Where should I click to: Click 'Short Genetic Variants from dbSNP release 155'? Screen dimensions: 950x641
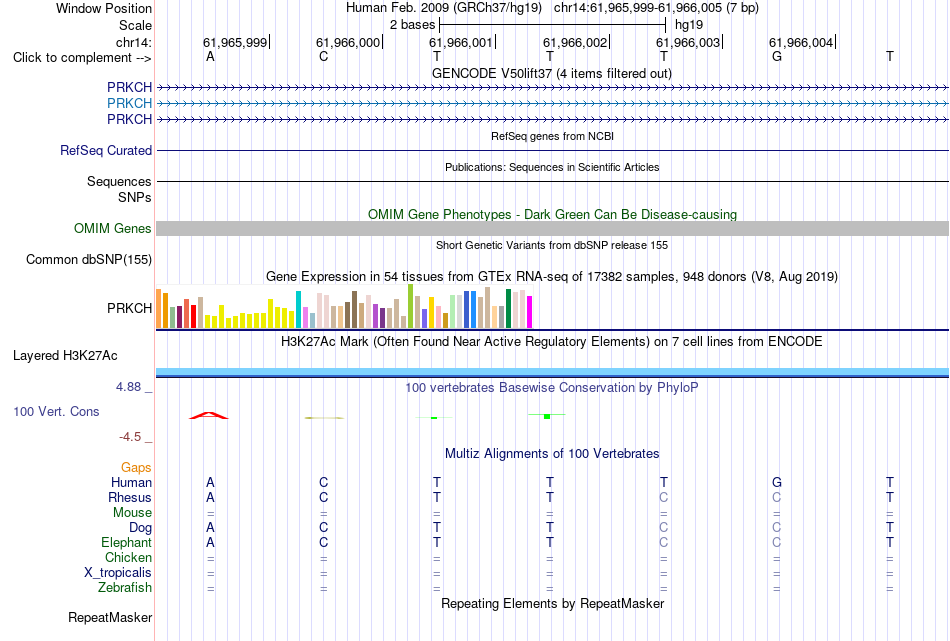tap(552, 245)
